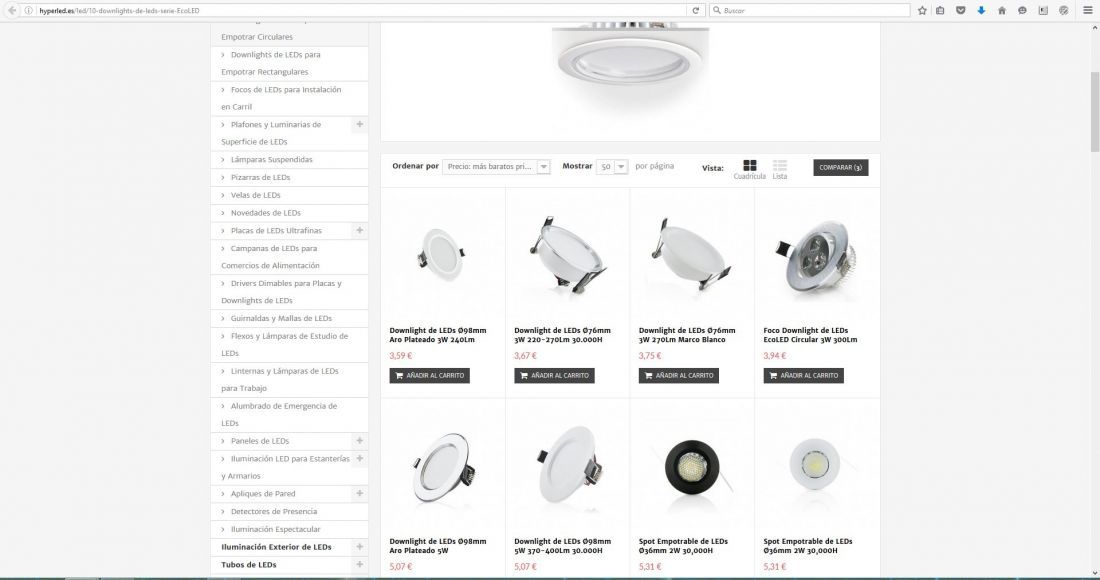Click the COMPARAR (3) button

(840, 168)
